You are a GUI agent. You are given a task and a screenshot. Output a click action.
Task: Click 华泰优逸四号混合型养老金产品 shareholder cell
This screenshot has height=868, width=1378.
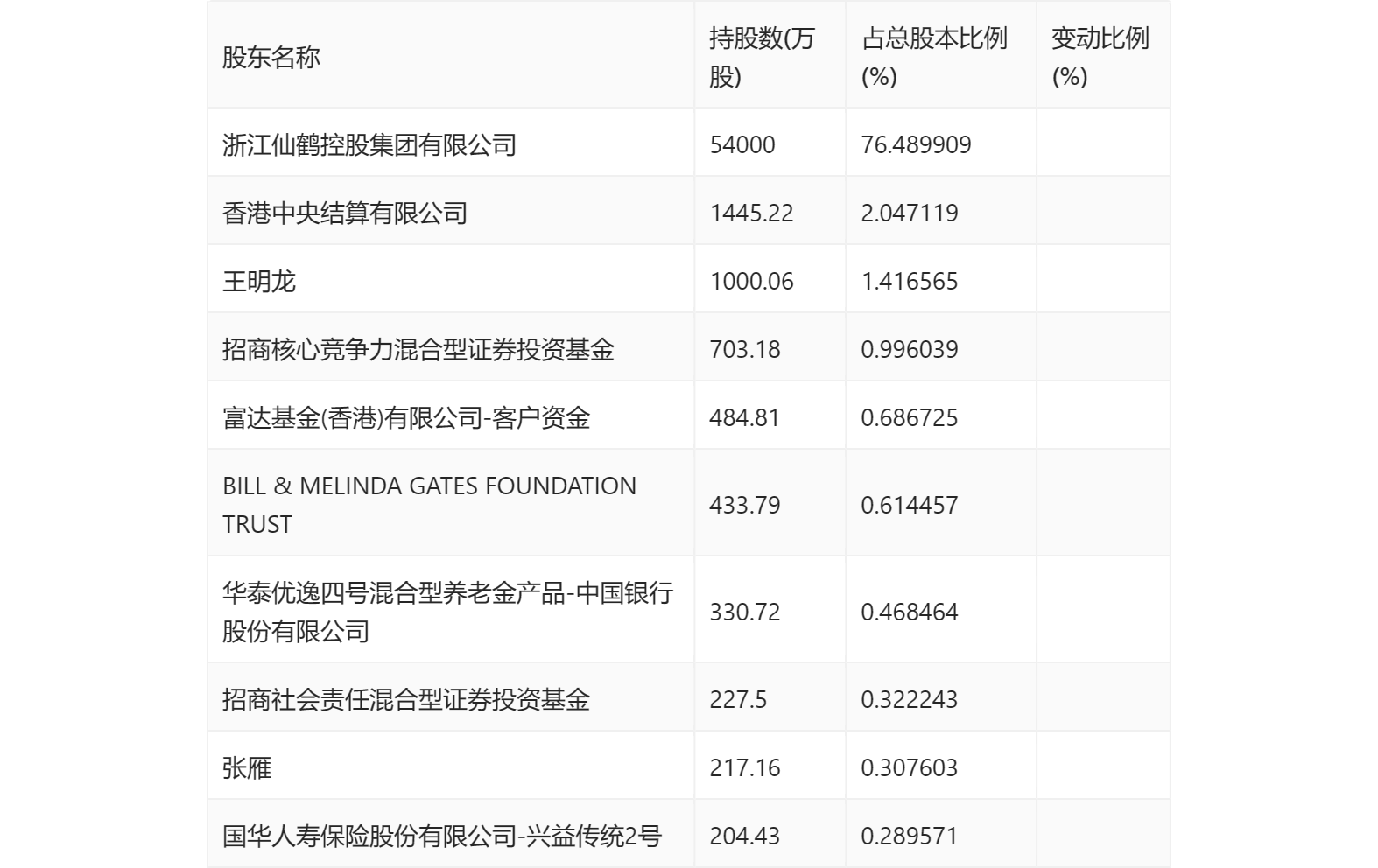click(x=447, y=612)
